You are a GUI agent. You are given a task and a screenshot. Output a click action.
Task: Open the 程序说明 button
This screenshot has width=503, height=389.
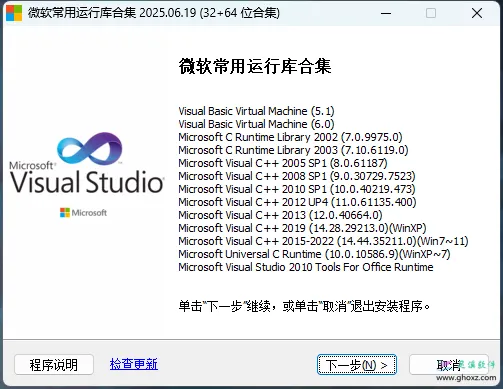(x=54, y=365)
